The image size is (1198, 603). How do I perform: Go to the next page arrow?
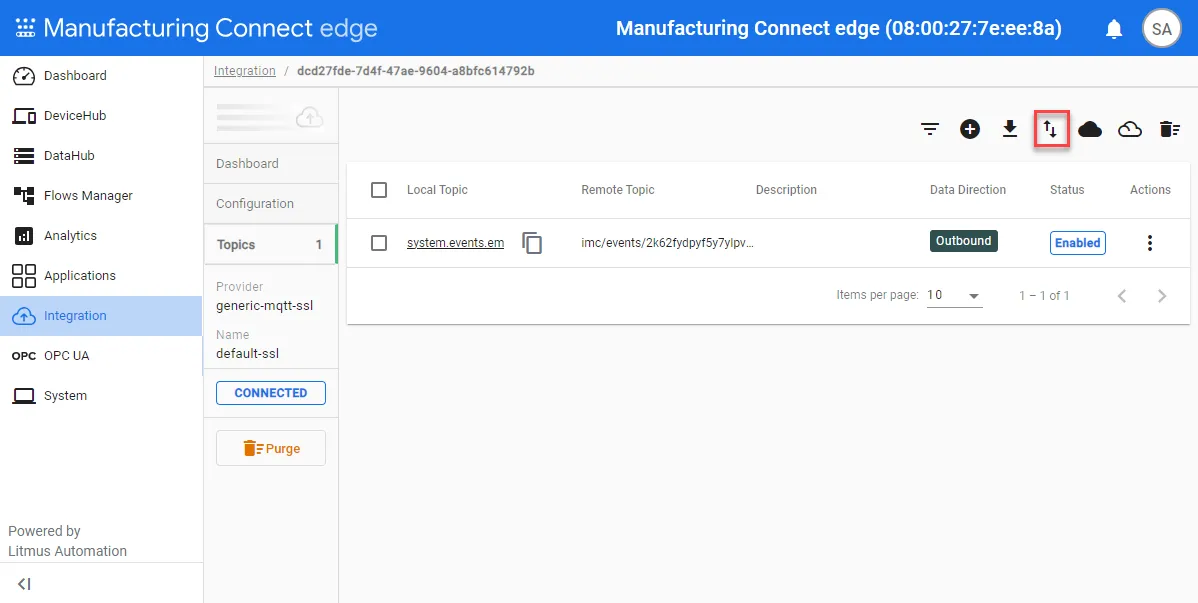pos(1162,296)
